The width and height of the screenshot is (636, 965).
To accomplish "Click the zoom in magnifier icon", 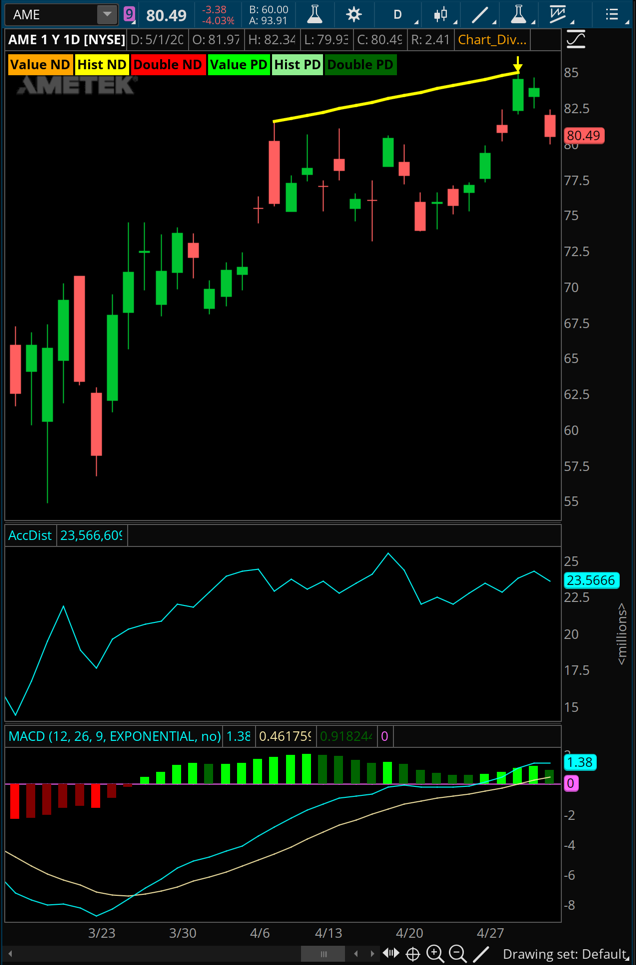I will (435, 955).
